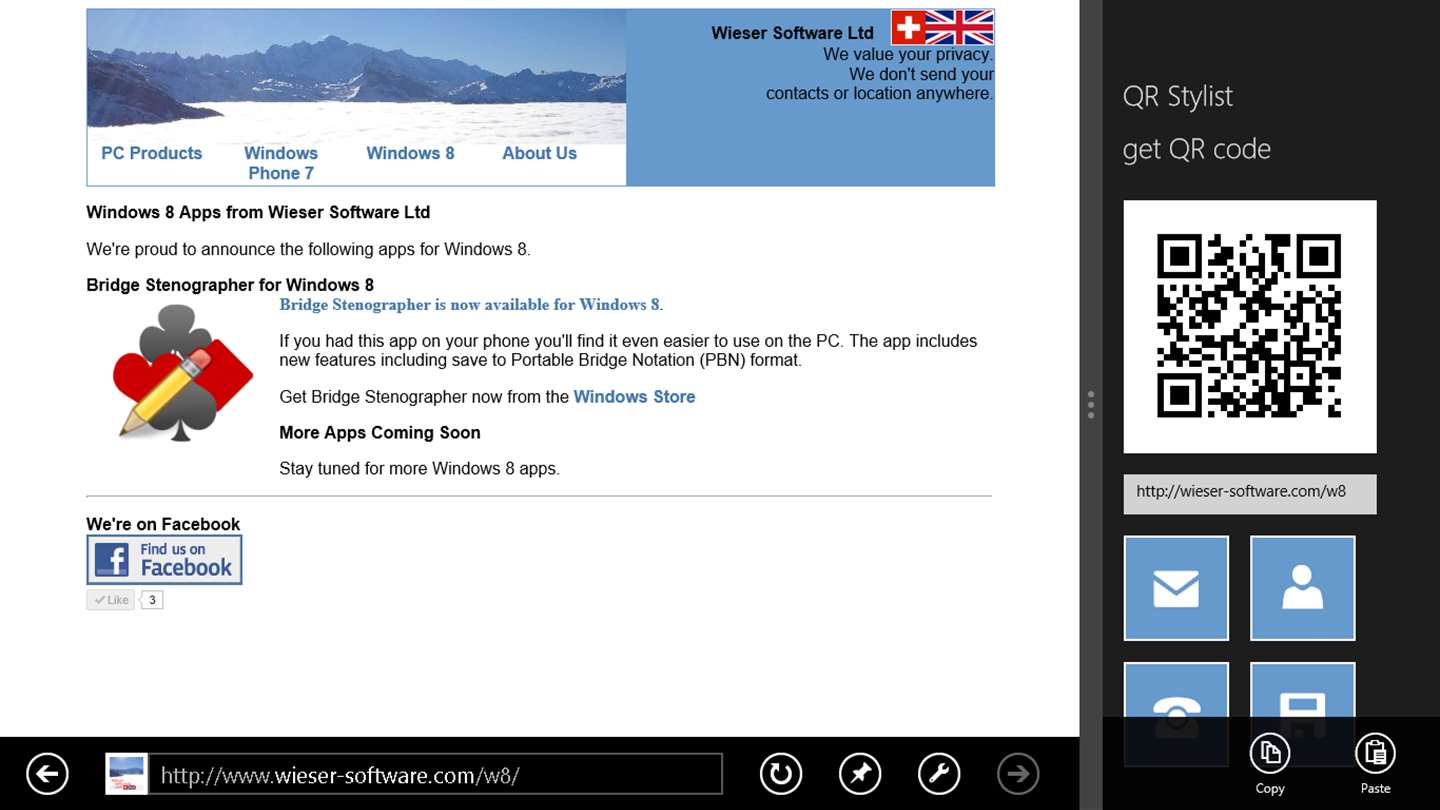Viewport: 1440px width, 810px height.
Task: Click 'Bridge Stenographer is now available' link
Action: 470,305
